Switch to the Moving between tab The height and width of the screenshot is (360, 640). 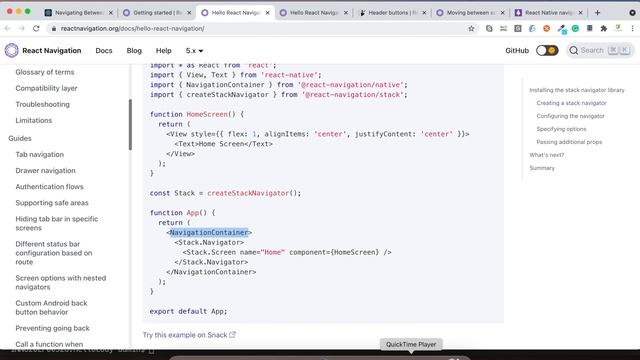tap(470, 13)
